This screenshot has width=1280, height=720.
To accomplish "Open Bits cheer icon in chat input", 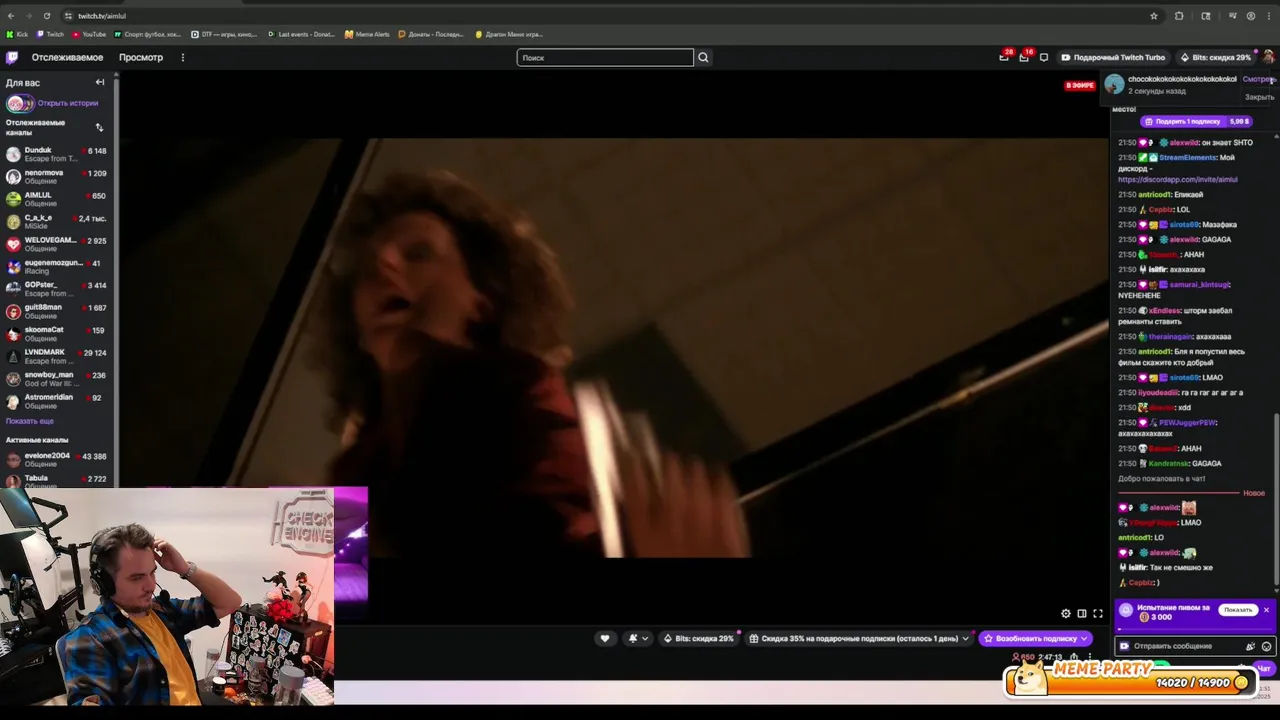I will pyautogui.click(x=1250, y=646).
